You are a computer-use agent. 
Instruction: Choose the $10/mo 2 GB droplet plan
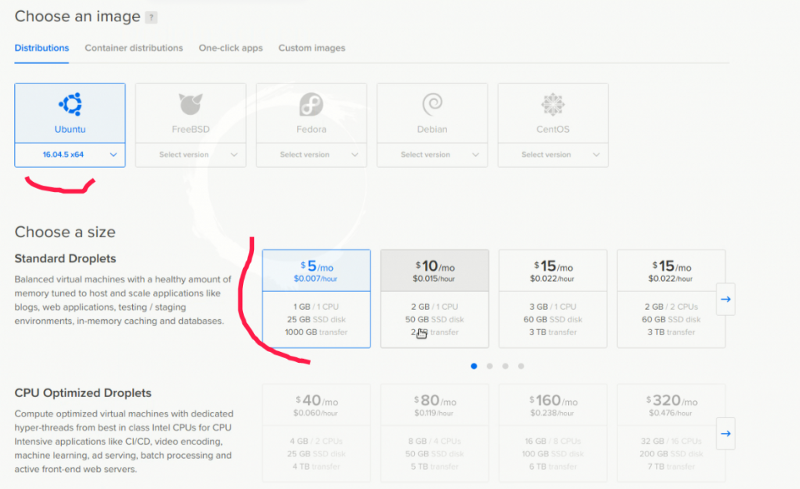(434, 299)
